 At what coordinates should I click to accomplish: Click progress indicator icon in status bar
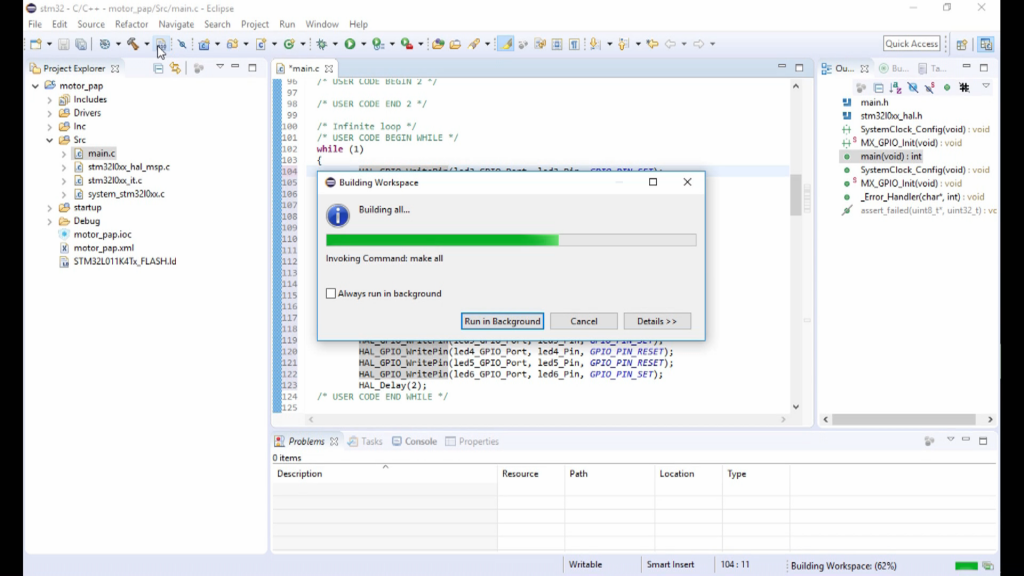tap(988, 566)
